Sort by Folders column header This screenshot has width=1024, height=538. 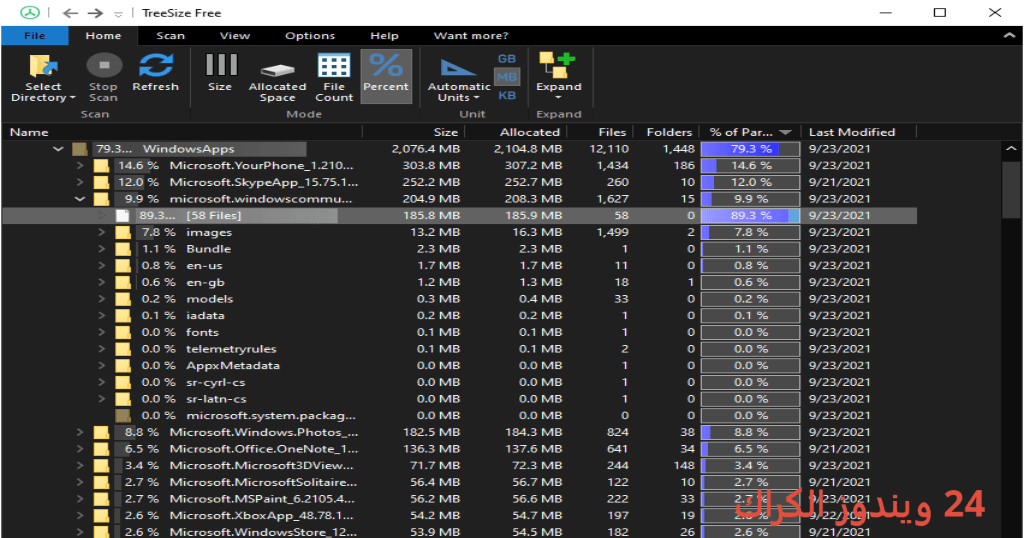[x=667, y=132]
